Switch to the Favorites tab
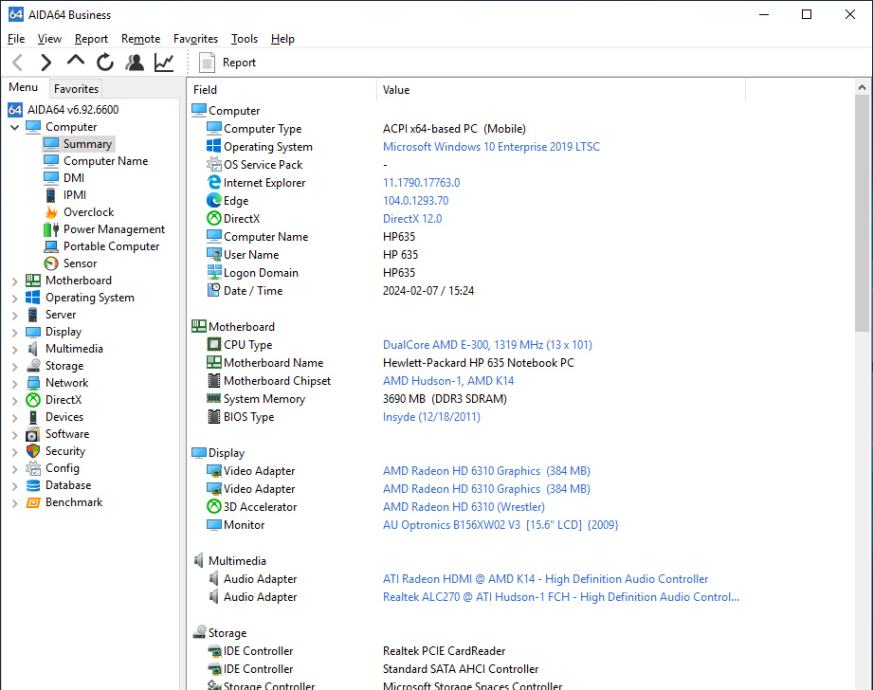 point(76,89)
